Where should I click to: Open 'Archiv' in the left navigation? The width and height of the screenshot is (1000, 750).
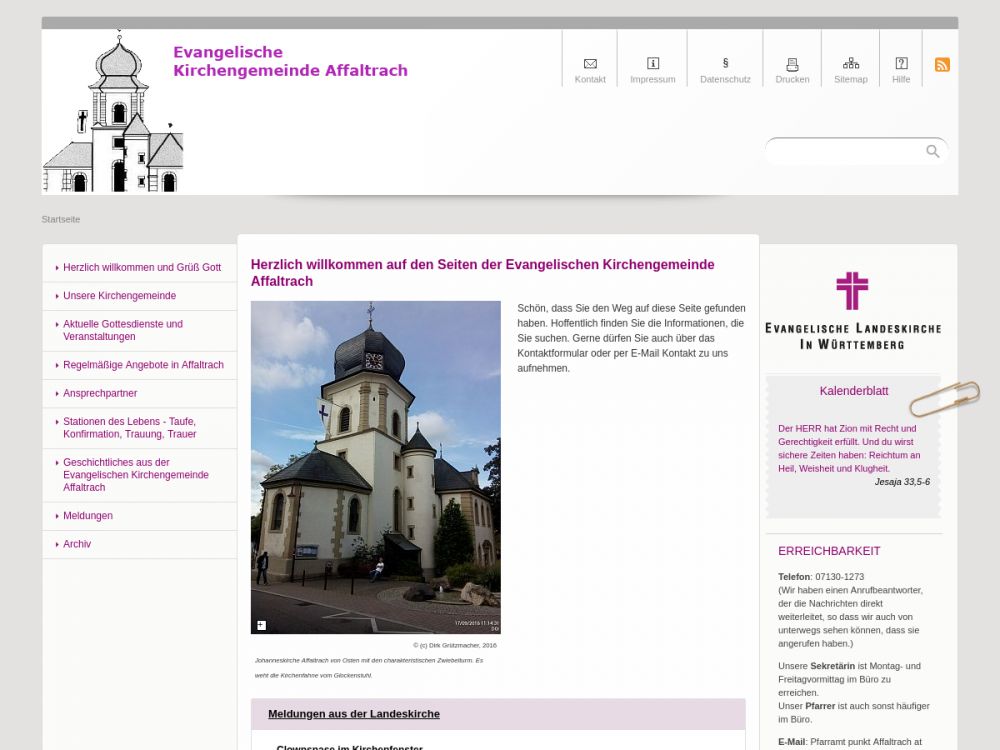77,544
